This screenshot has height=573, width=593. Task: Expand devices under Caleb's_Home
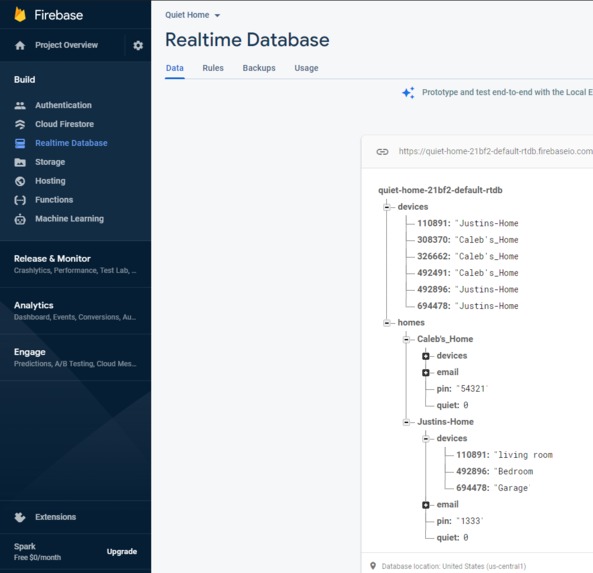pos(425,356)
